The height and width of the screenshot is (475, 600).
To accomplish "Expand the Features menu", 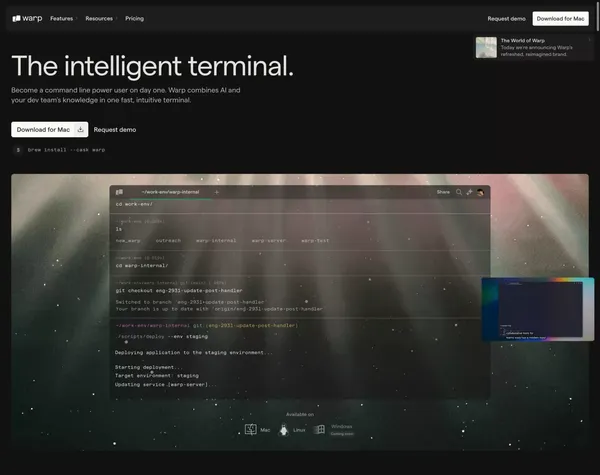I will coord(63,18).
